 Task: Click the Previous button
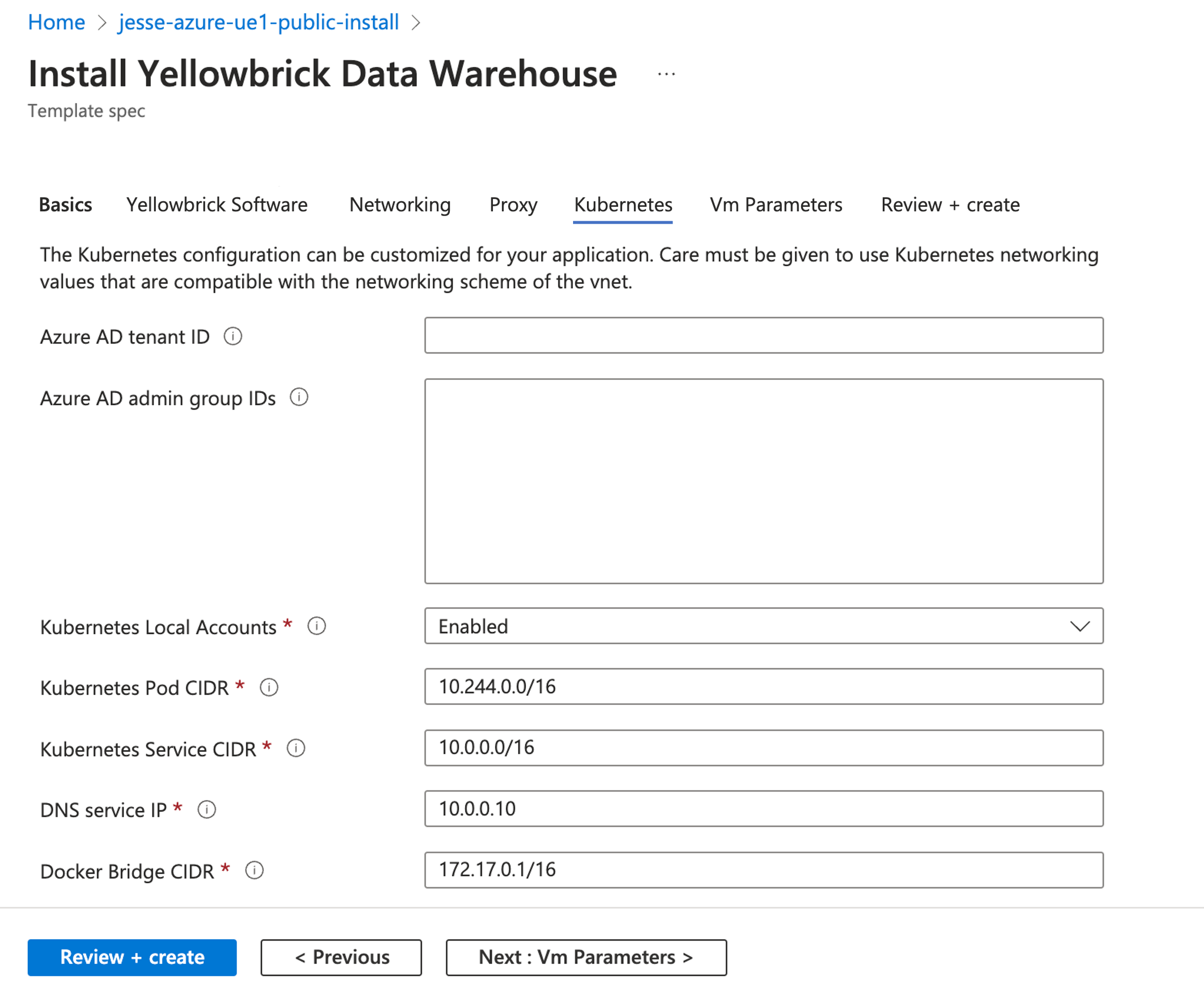(341, 957)
